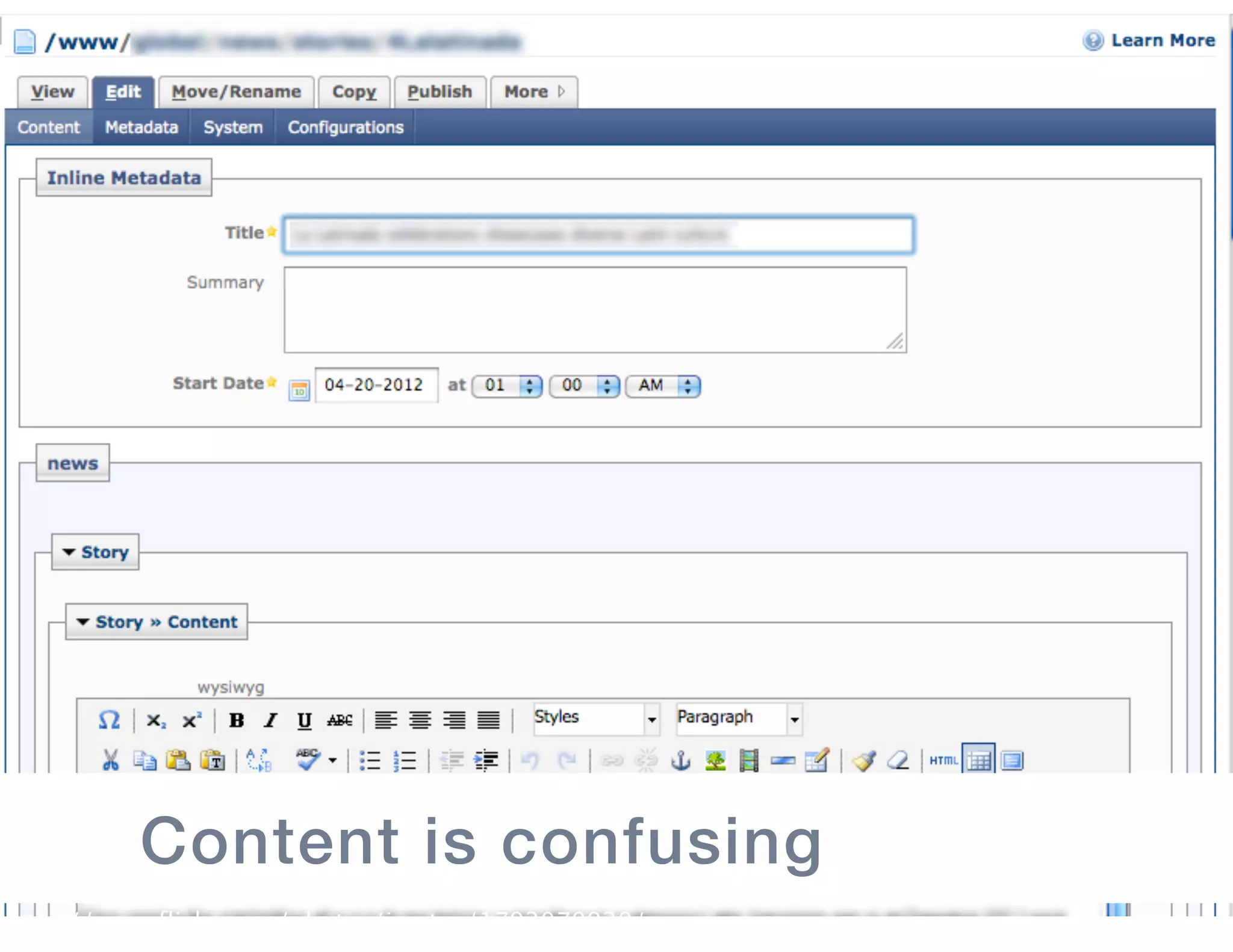The image size is (1233, 952).
Task: Open the Paragraph format dropdown
Action: (x=739, y=719)
